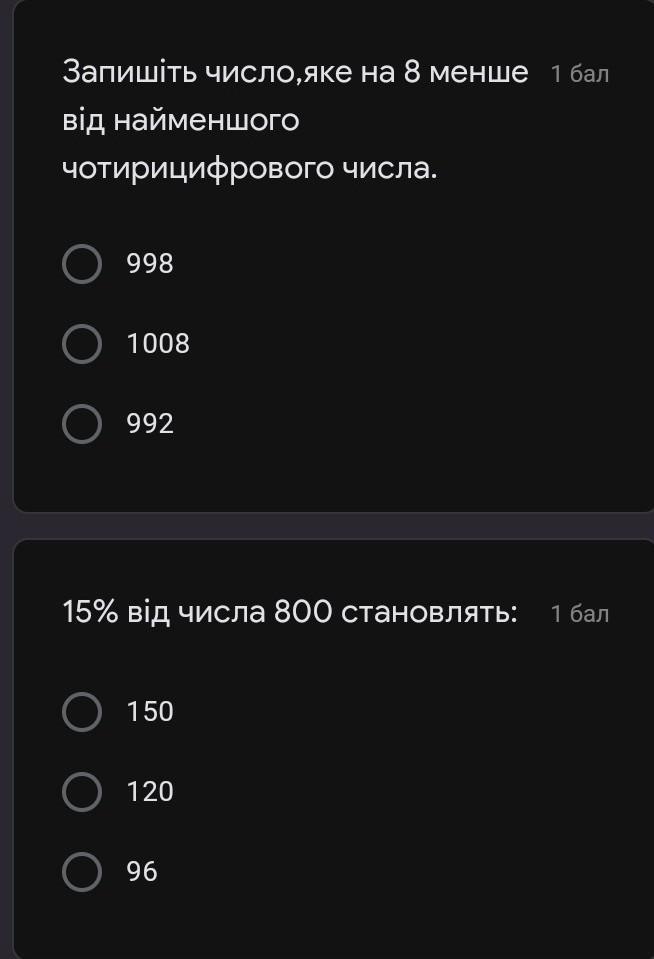Click the question text starting "Запишіть число"

click(295, 73)
